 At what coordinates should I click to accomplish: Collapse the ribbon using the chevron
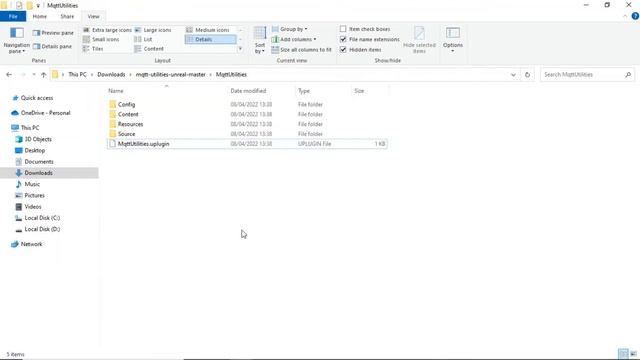[625, 17]
